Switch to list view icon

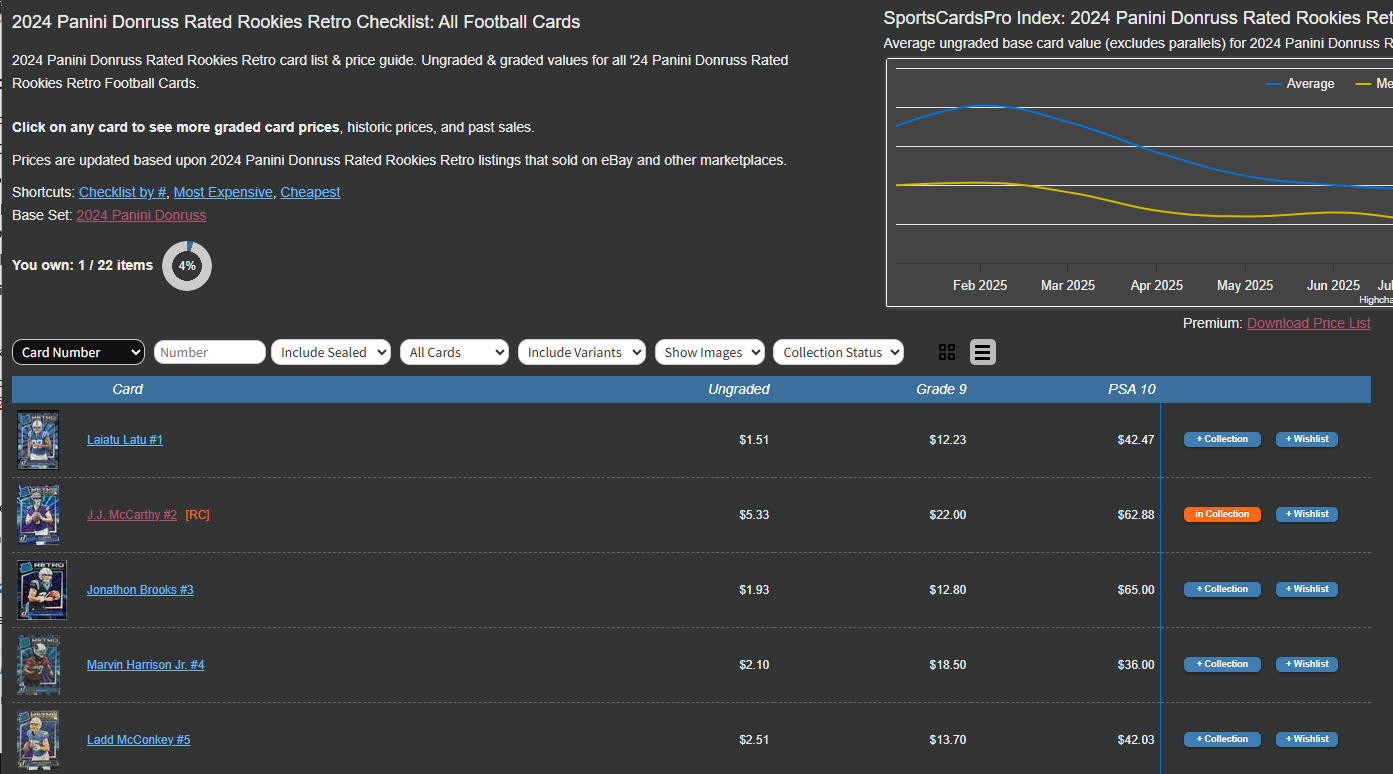click(x=983, y=352)
